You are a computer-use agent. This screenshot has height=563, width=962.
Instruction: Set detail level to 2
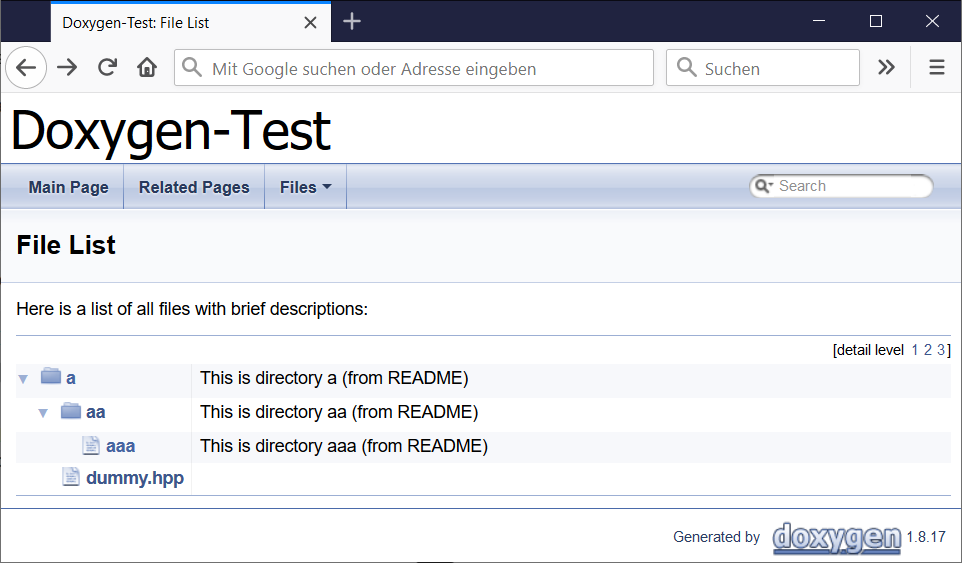pos(928,350)
